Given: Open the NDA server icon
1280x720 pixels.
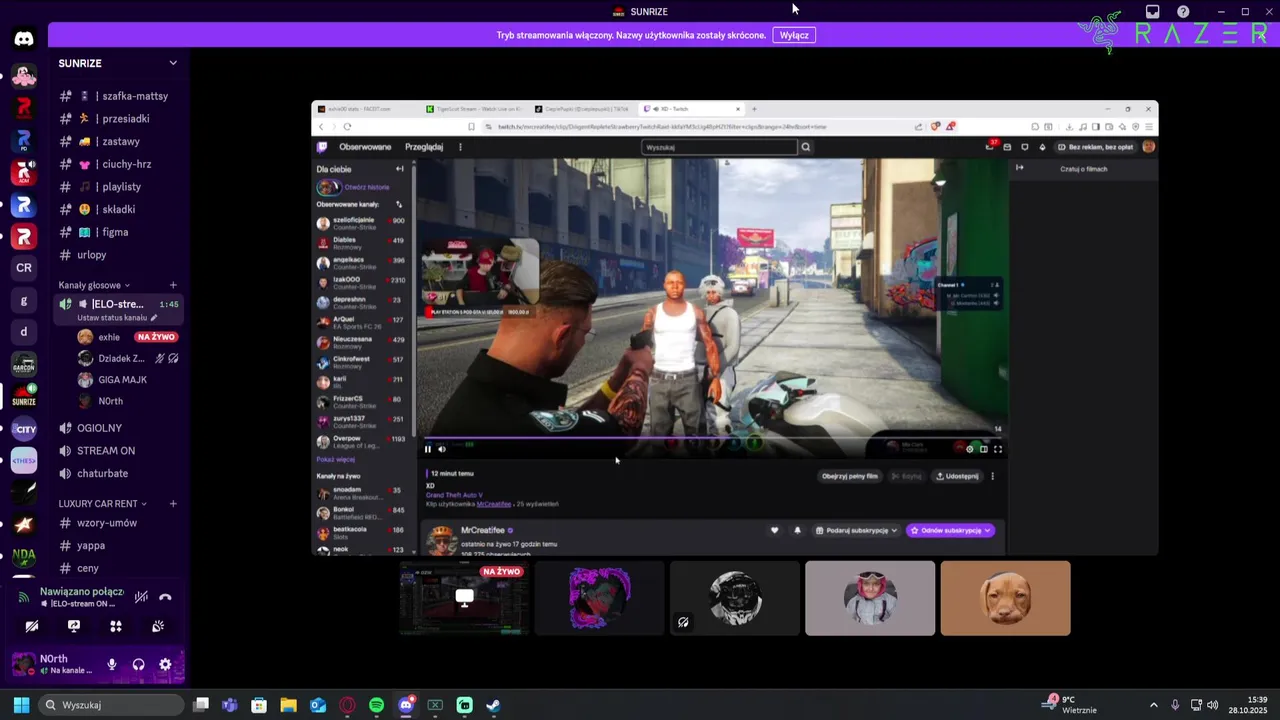Looking at the screenshot, I should click(24, 556).
